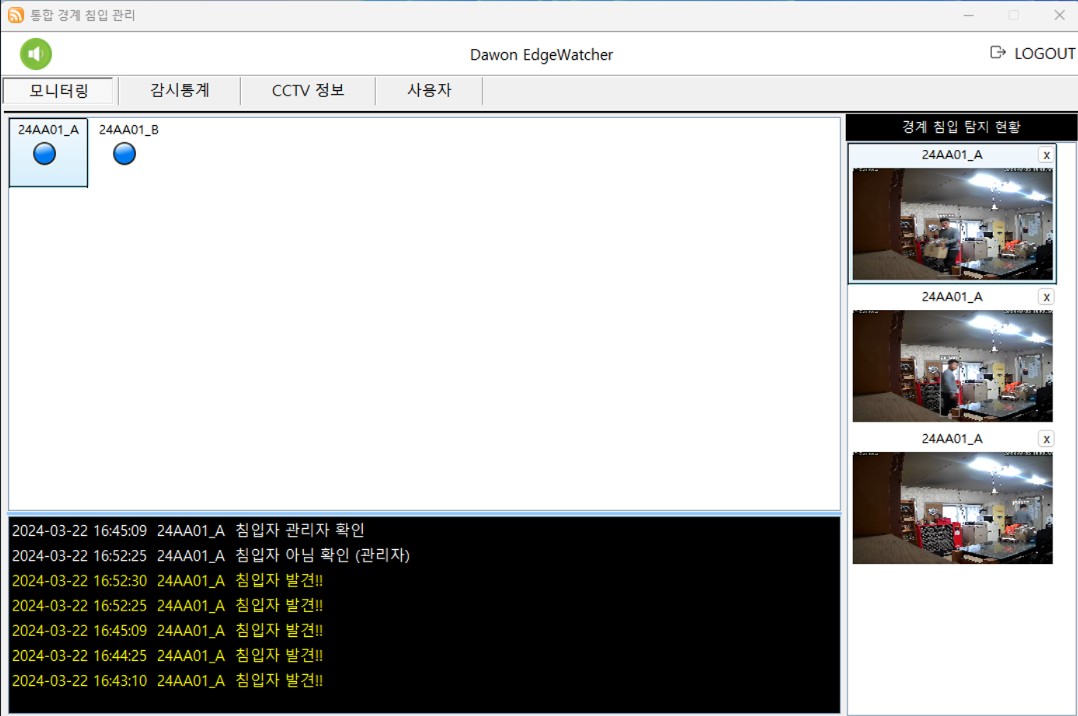
Task: Click the LOGOUT text
Action: [1044, 53]
